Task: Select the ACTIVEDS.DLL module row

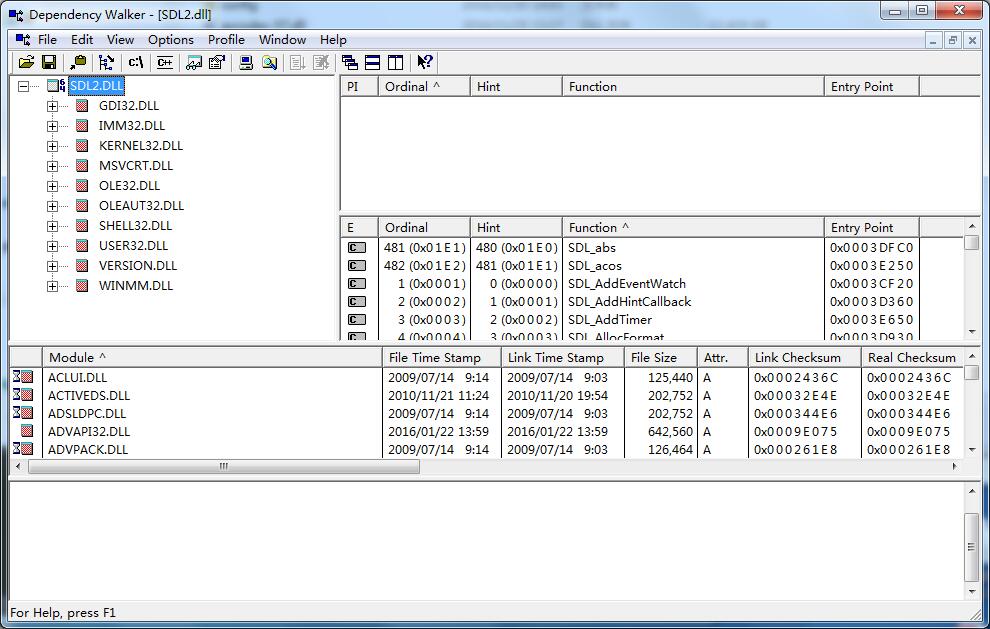Action: pos(486,395)
